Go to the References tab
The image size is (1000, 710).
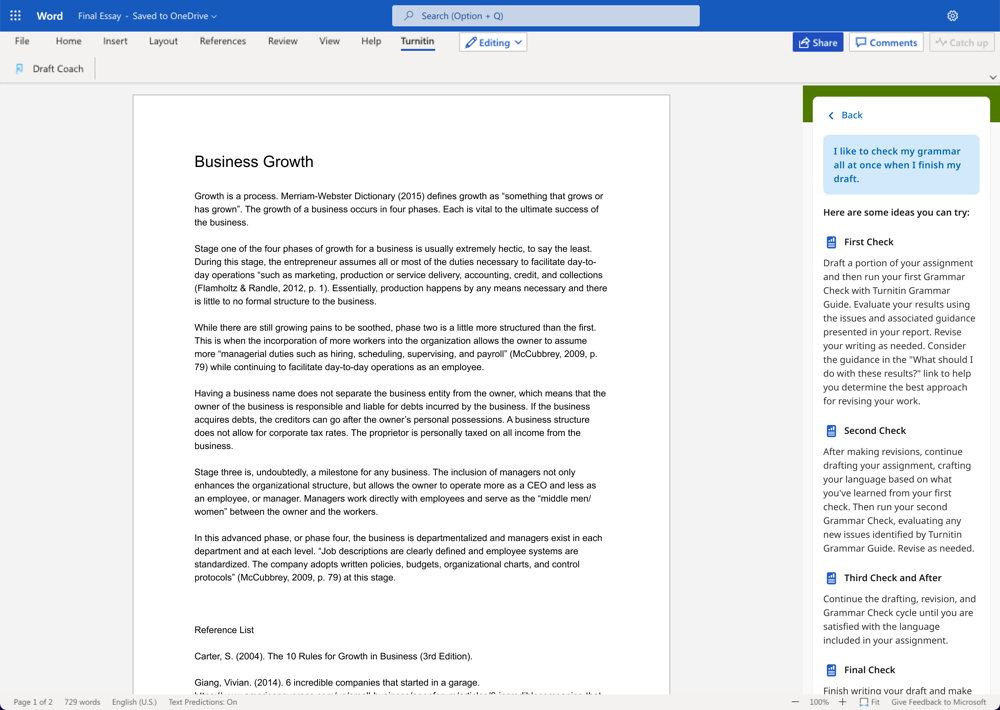[223, 41]
